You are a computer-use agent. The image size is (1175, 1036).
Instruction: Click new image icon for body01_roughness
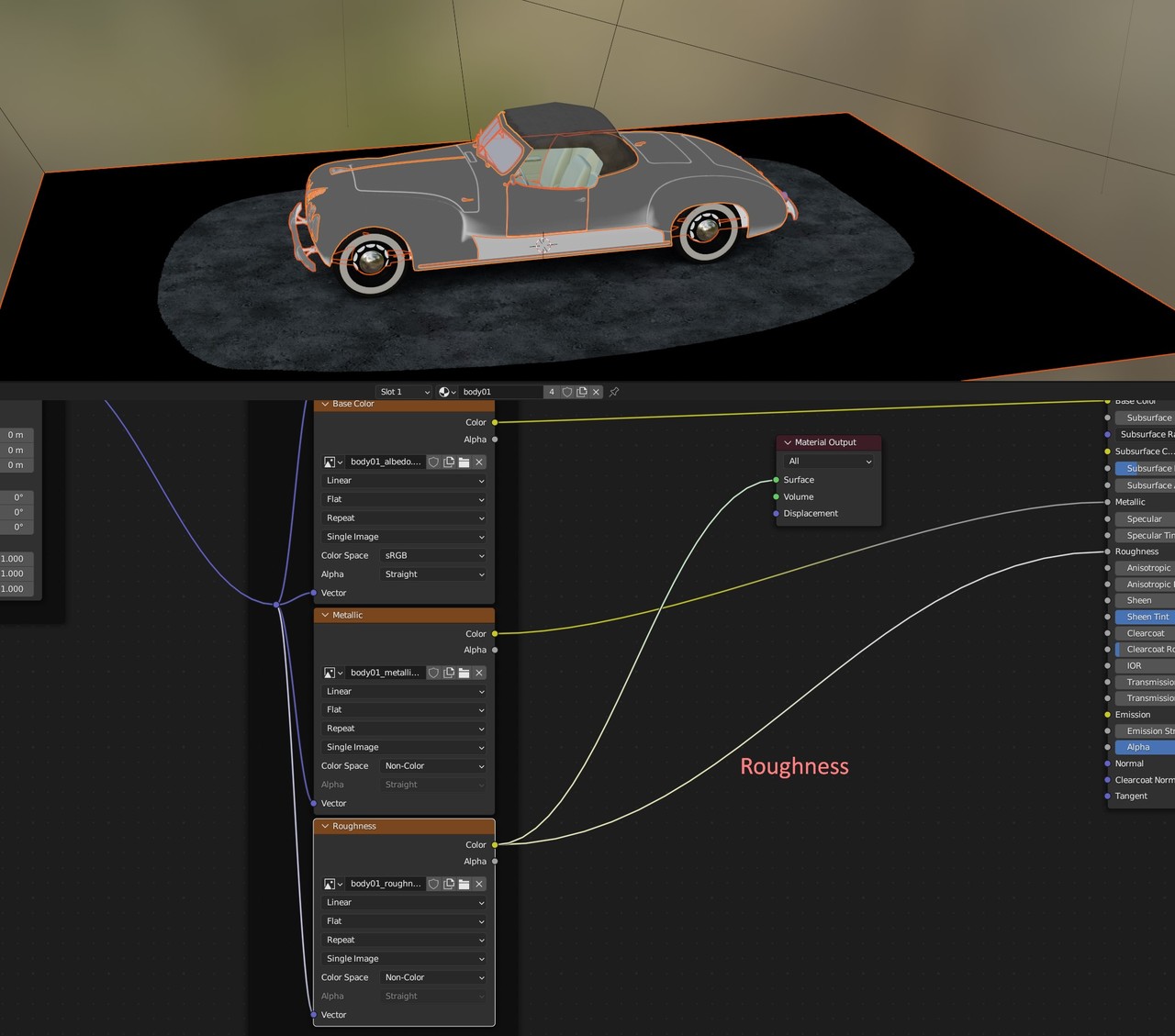click(449, 884)
